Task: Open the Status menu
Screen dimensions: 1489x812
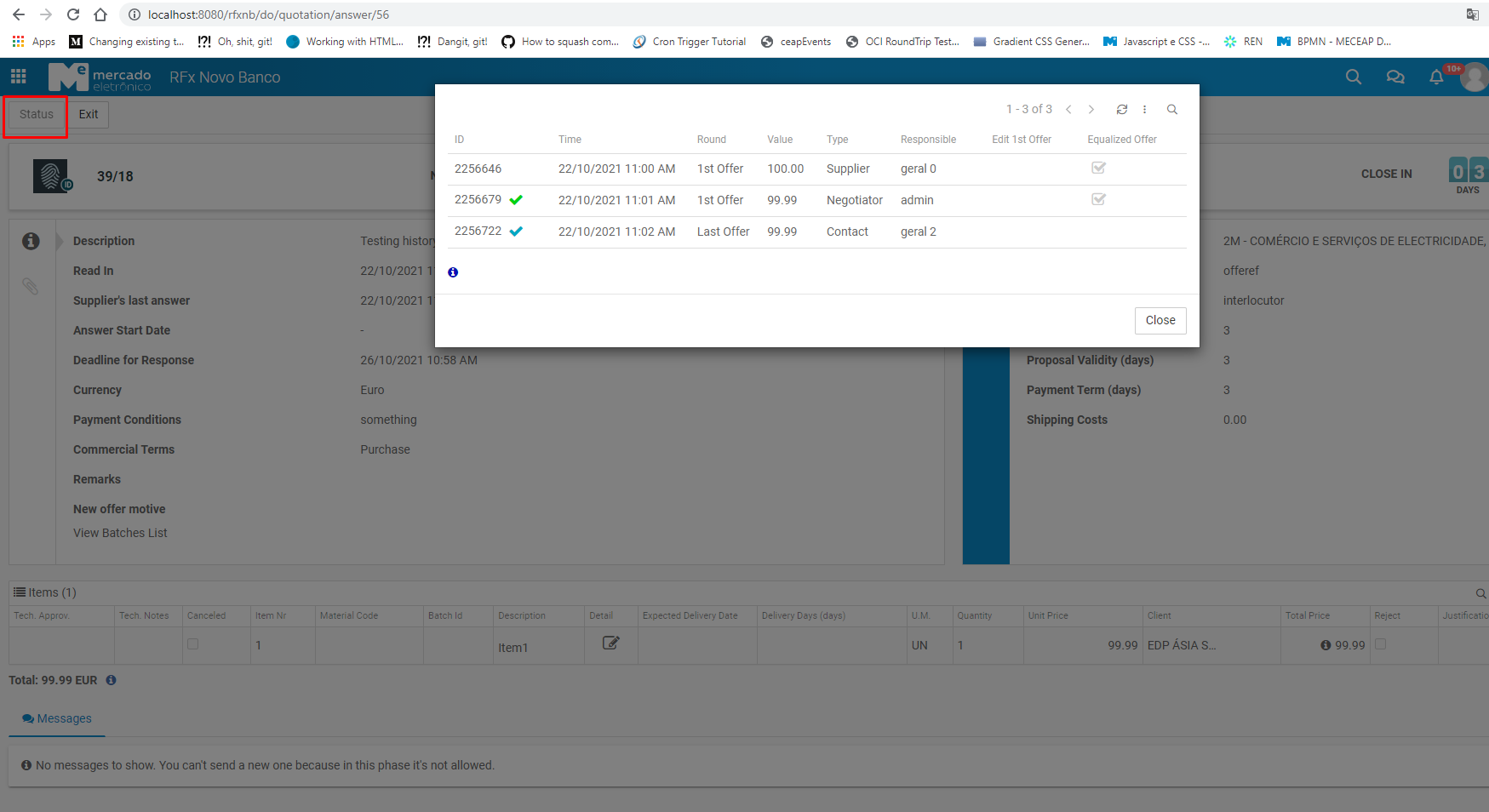Action: (36, 115)
